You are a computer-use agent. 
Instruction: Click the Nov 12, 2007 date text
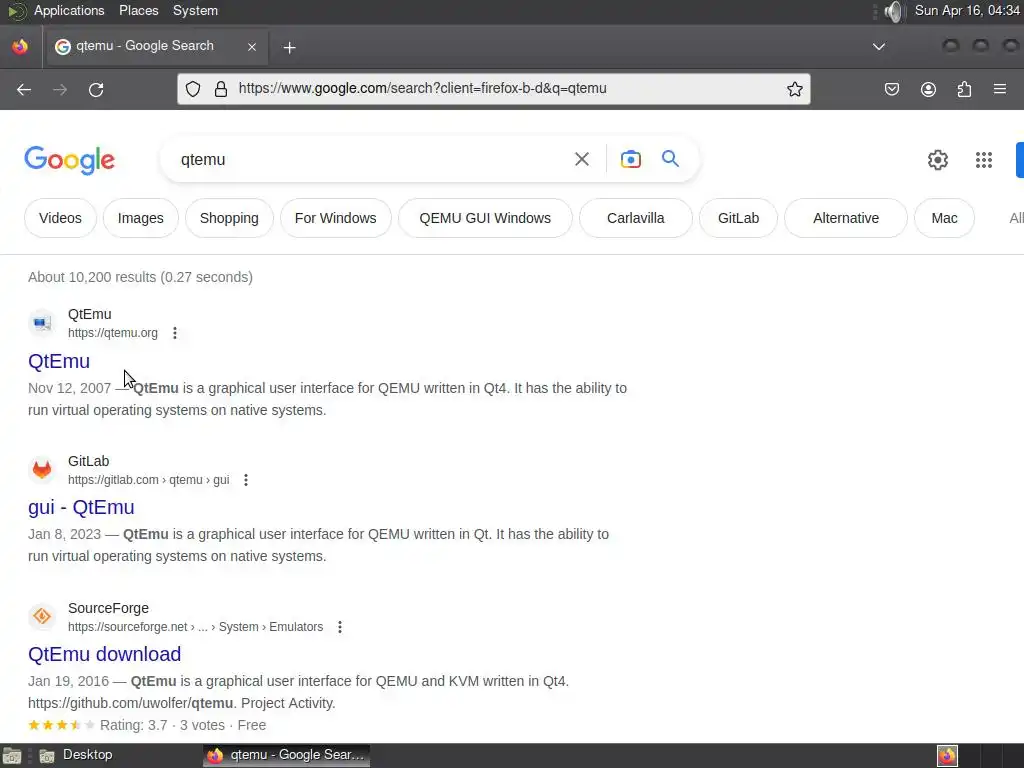tap(69, 388)
